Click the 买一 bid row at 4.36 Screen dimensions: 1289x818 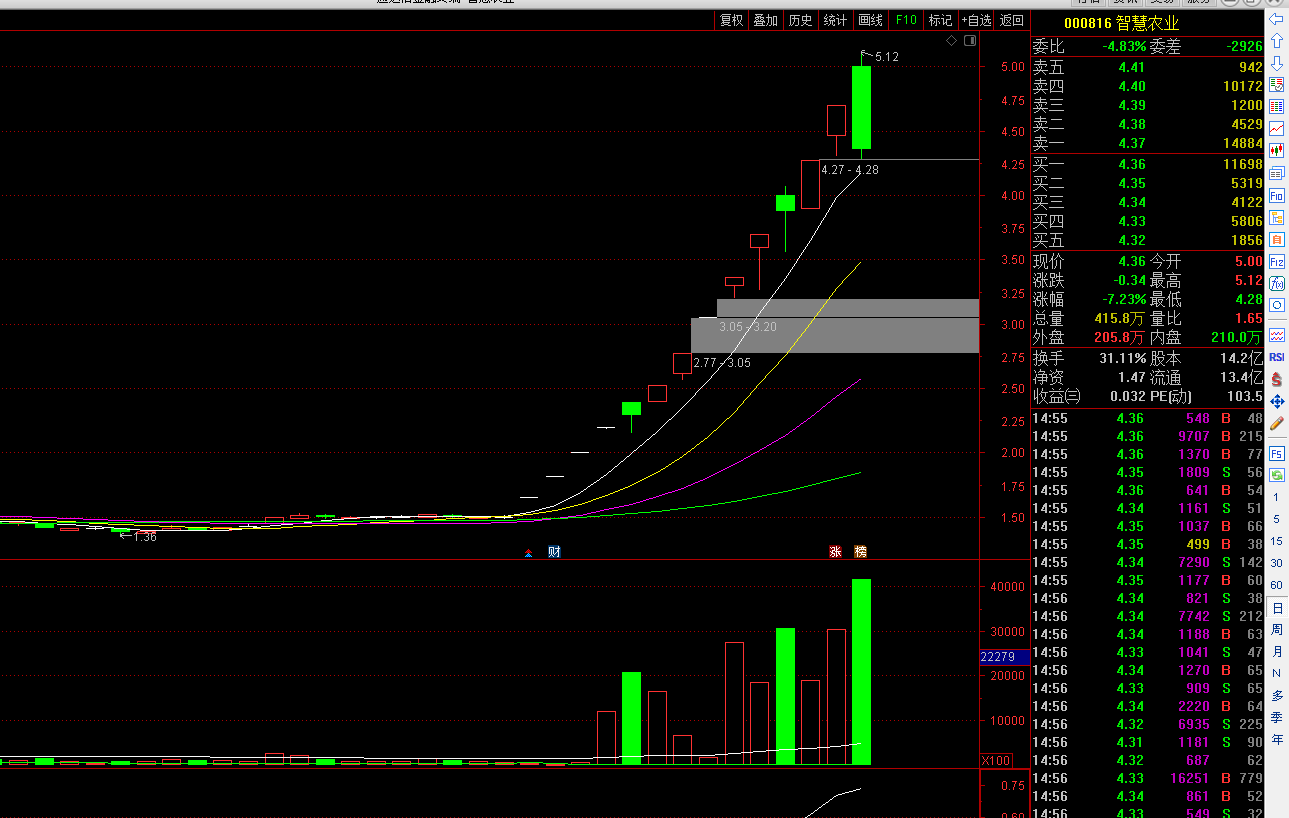tap(1147, 164)
